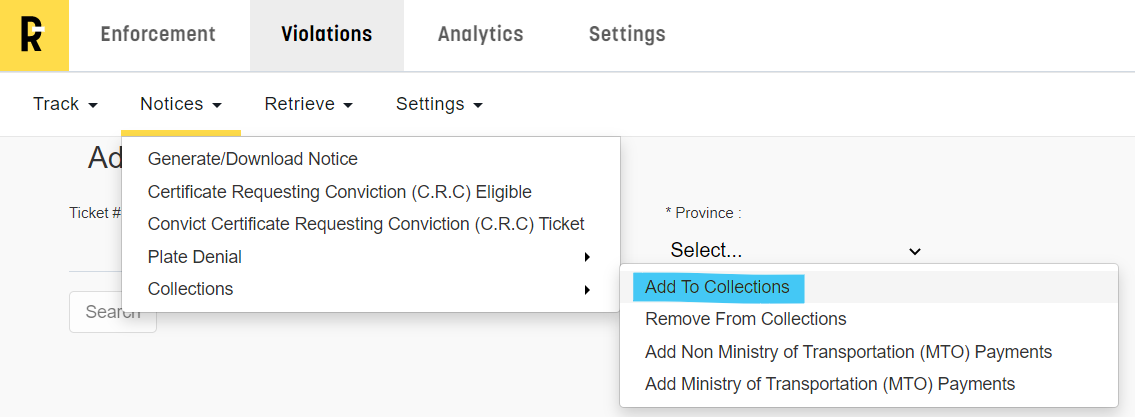Open the Analytics tab
The image size is (1135, 417).
tap(480, 35)
